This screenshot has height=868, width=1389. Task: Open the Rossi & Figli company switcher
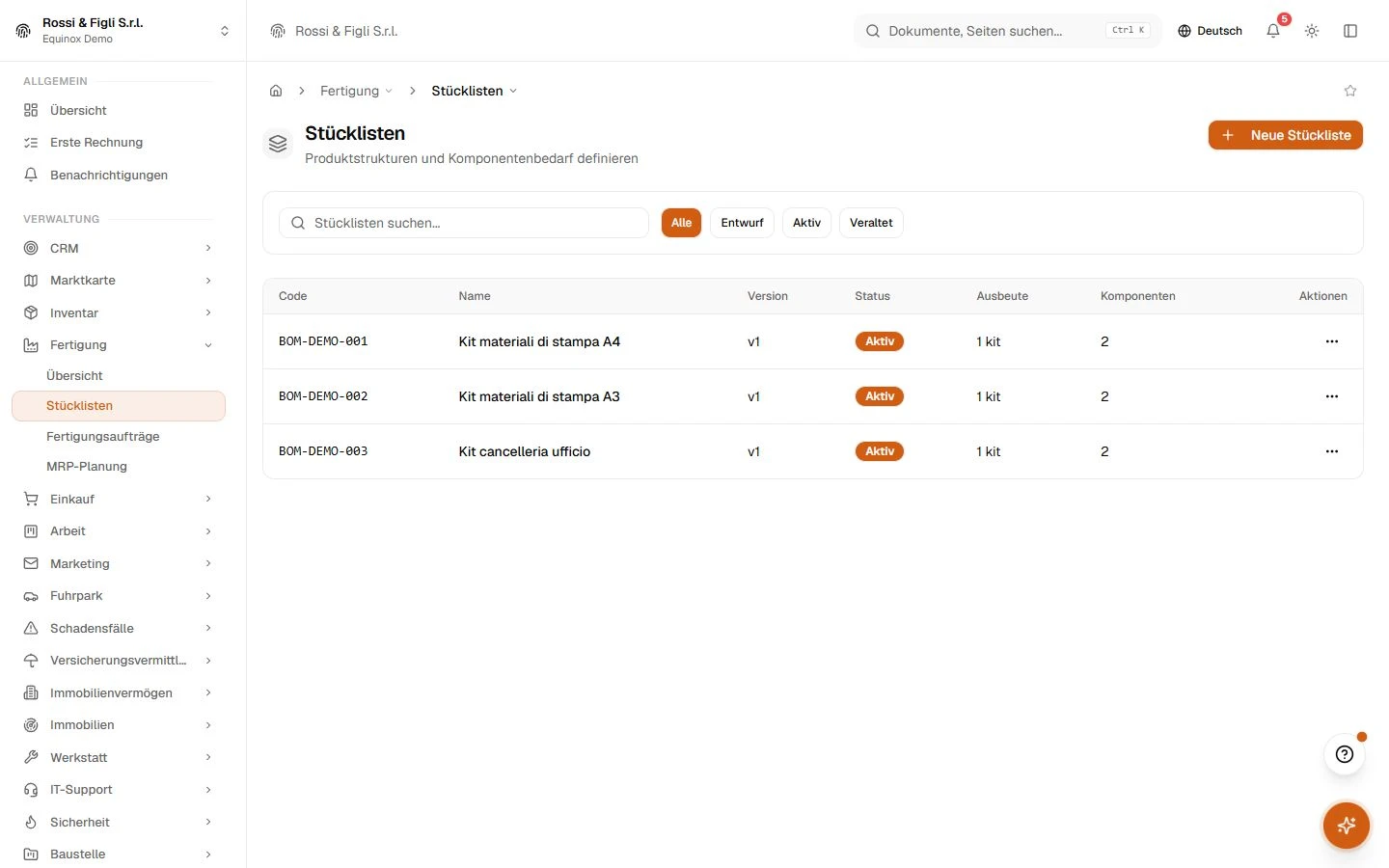click(123, 31)
